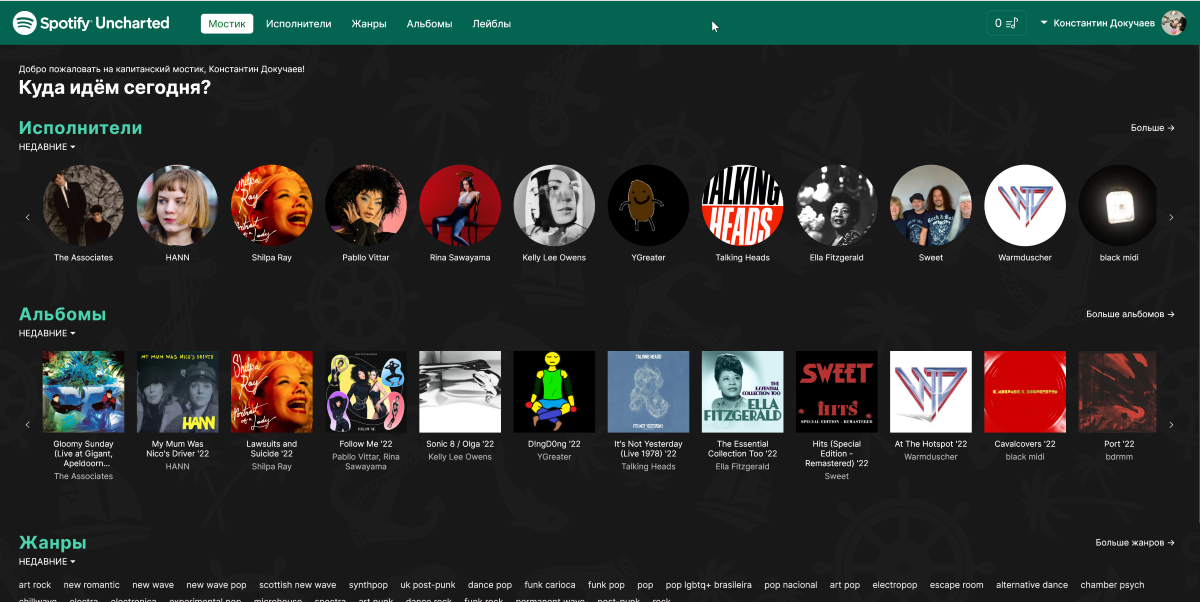This screenshot has height=602, width=1200.
Task: Select the uk post-punk genre
Action: [x=428, y=585]
